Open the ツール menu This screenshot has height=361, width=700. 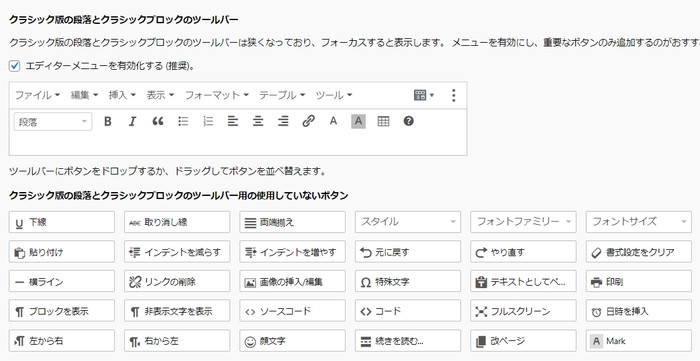(x=333, y=95)
